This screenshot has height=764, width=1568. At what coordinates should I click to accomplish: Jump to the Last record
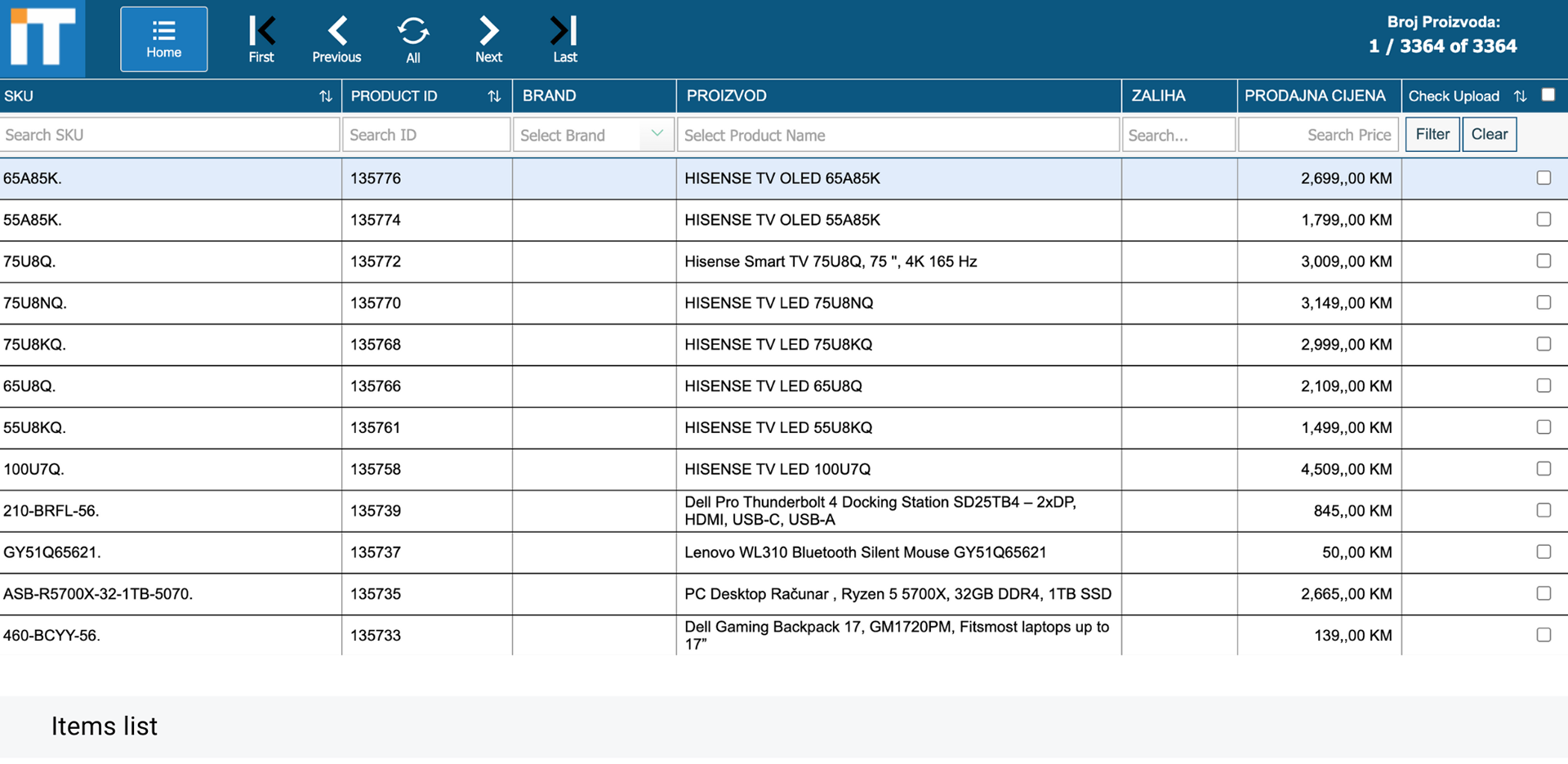tap(564, 39)
